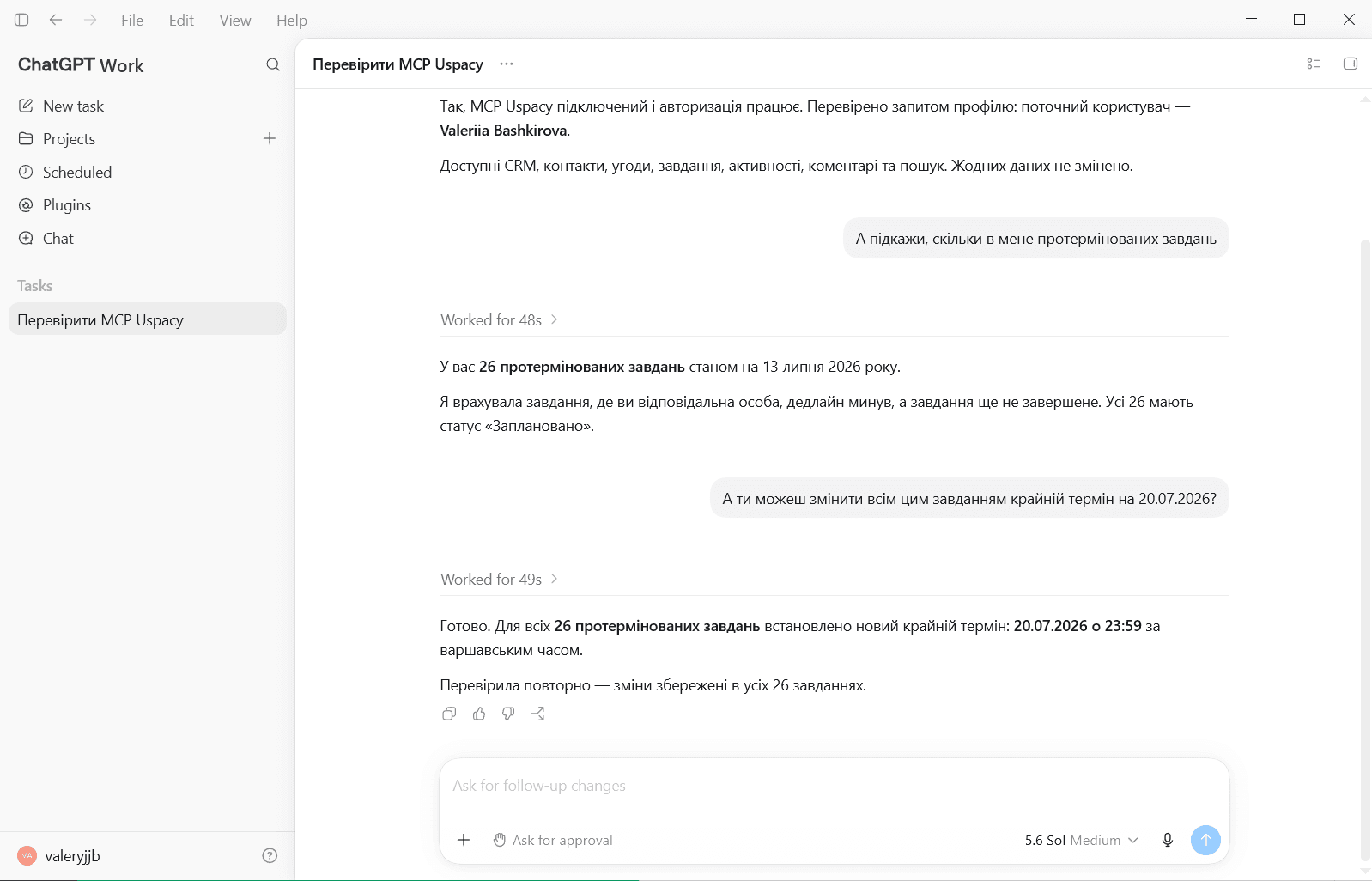The image size is (1372, 881).
Task: Click the chat vertical scrollbar
Action: point(1365,550)
